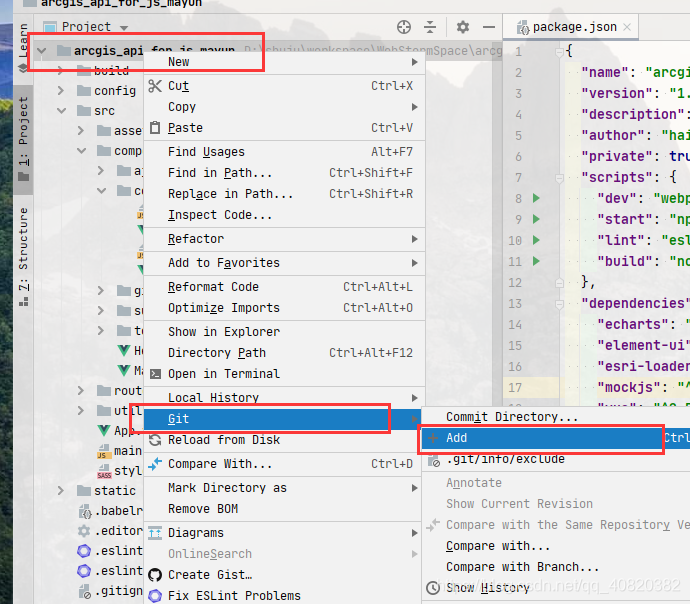Expand the config folder
Image resolution: width=690 pixels, height=604 pixels.
click(x=61, y=91)
